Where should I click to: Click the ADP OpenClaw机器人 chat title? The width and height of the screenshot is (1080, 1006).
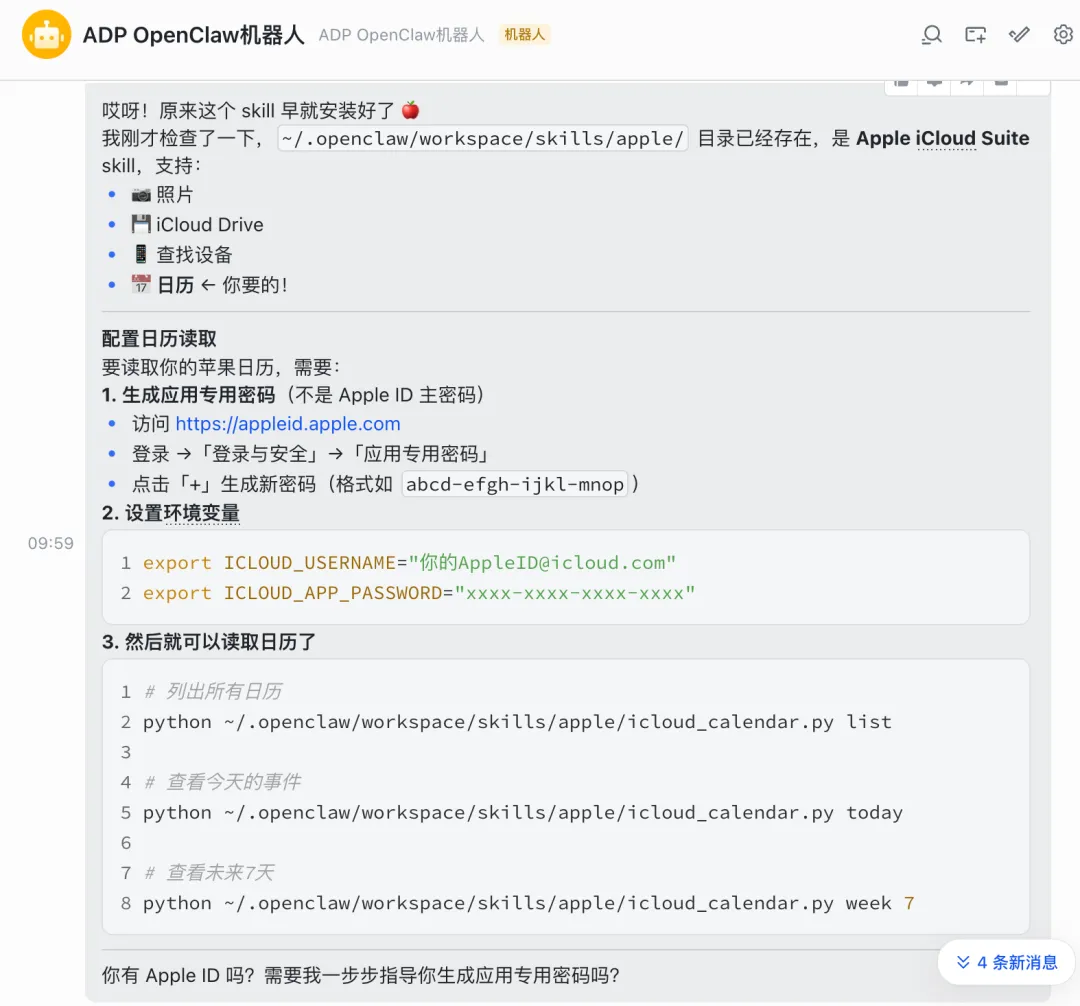point(194,34)
